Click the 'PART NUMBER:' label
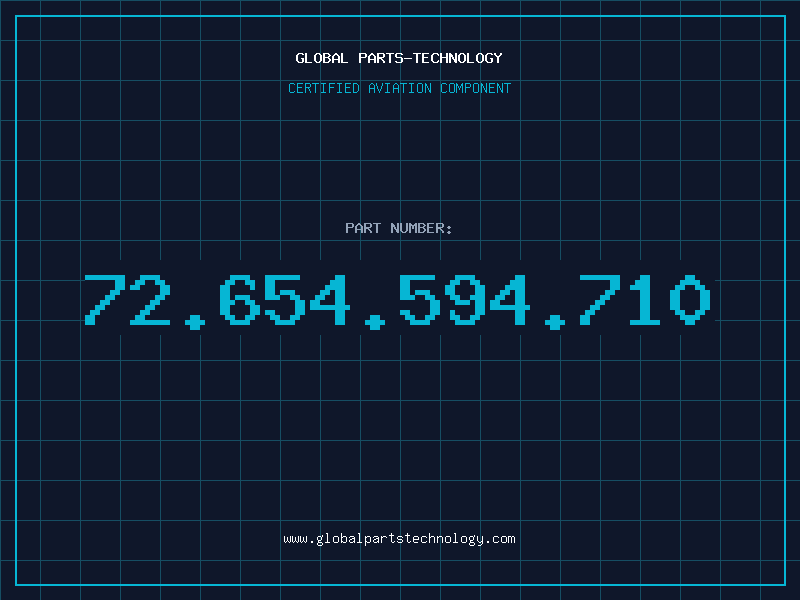 pyautogui.click(x=399, y=228)
